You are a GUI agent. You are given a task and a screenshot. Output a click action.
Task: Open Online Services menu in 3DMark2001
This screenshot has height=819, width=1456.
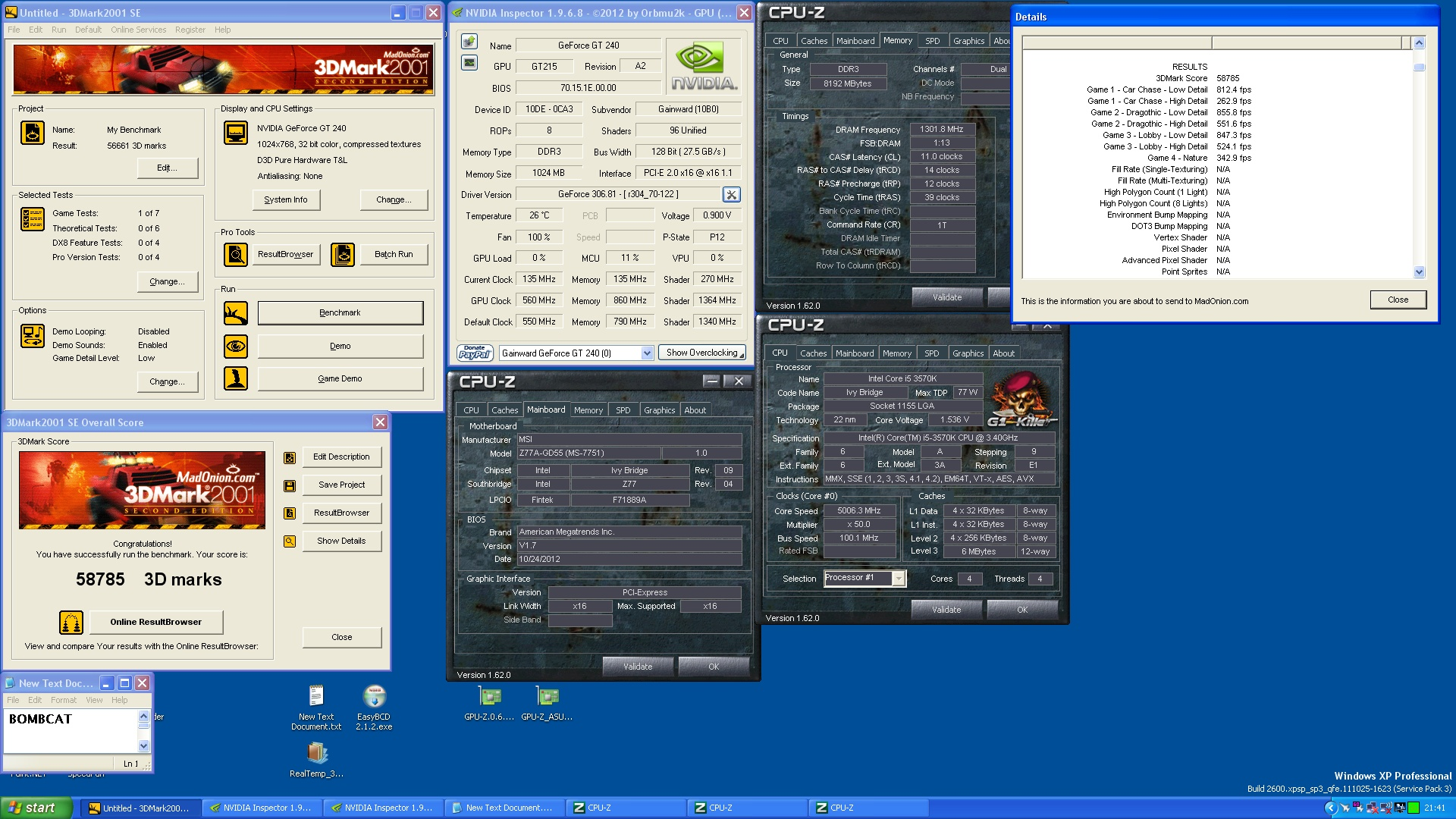tap(138, 30)
